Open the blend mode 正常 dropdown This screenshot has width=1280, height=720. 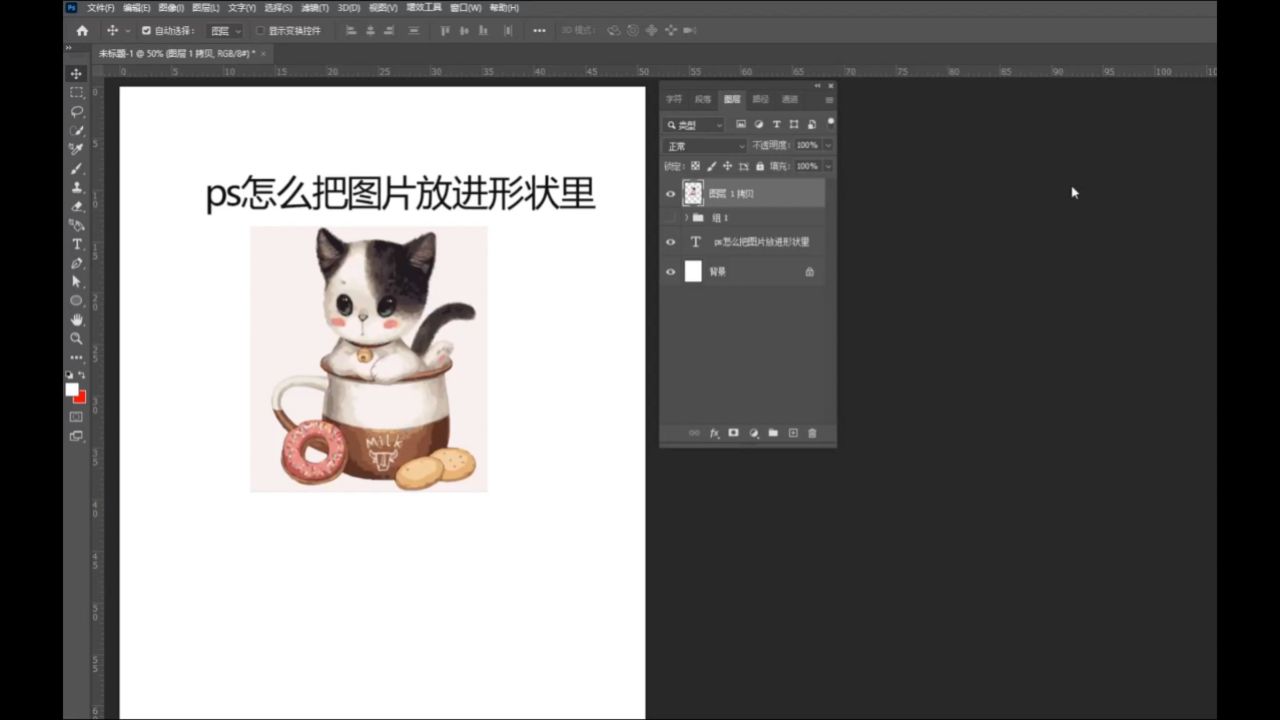705,146
